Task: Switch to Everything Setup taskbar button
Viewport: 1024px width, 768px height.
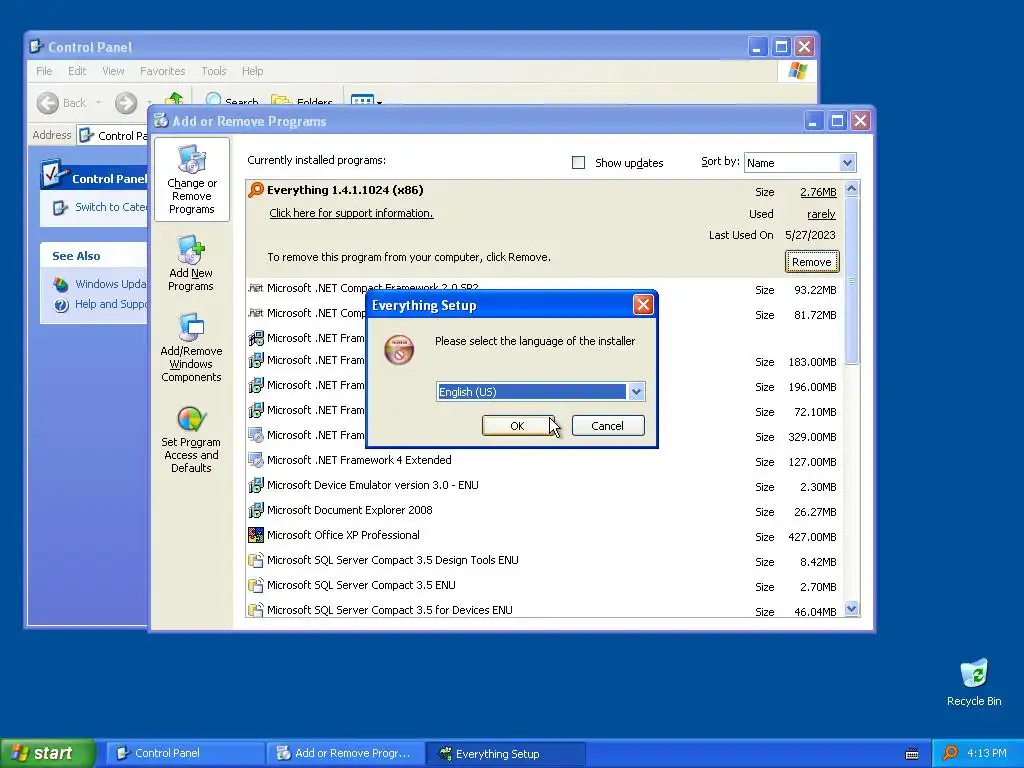Action: 506,754
